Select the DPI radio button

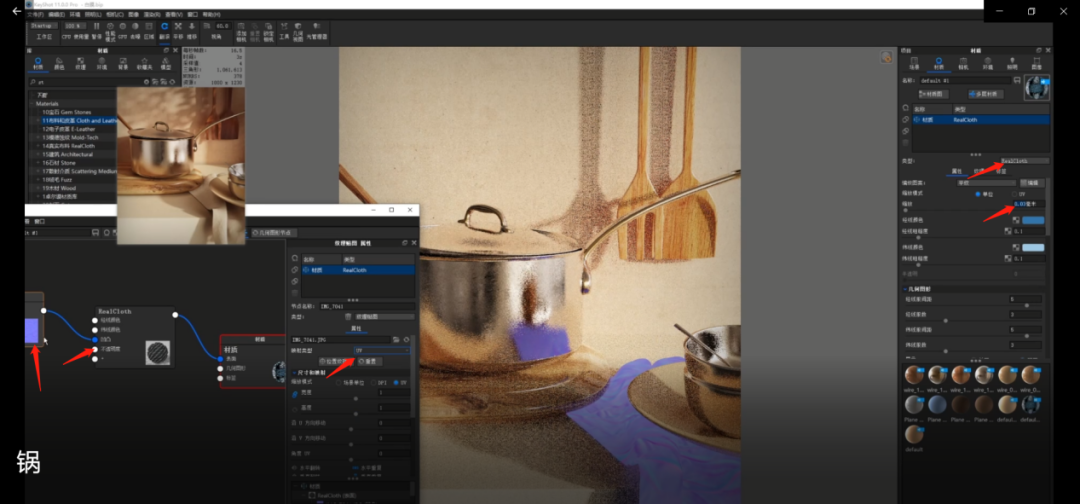374,382
